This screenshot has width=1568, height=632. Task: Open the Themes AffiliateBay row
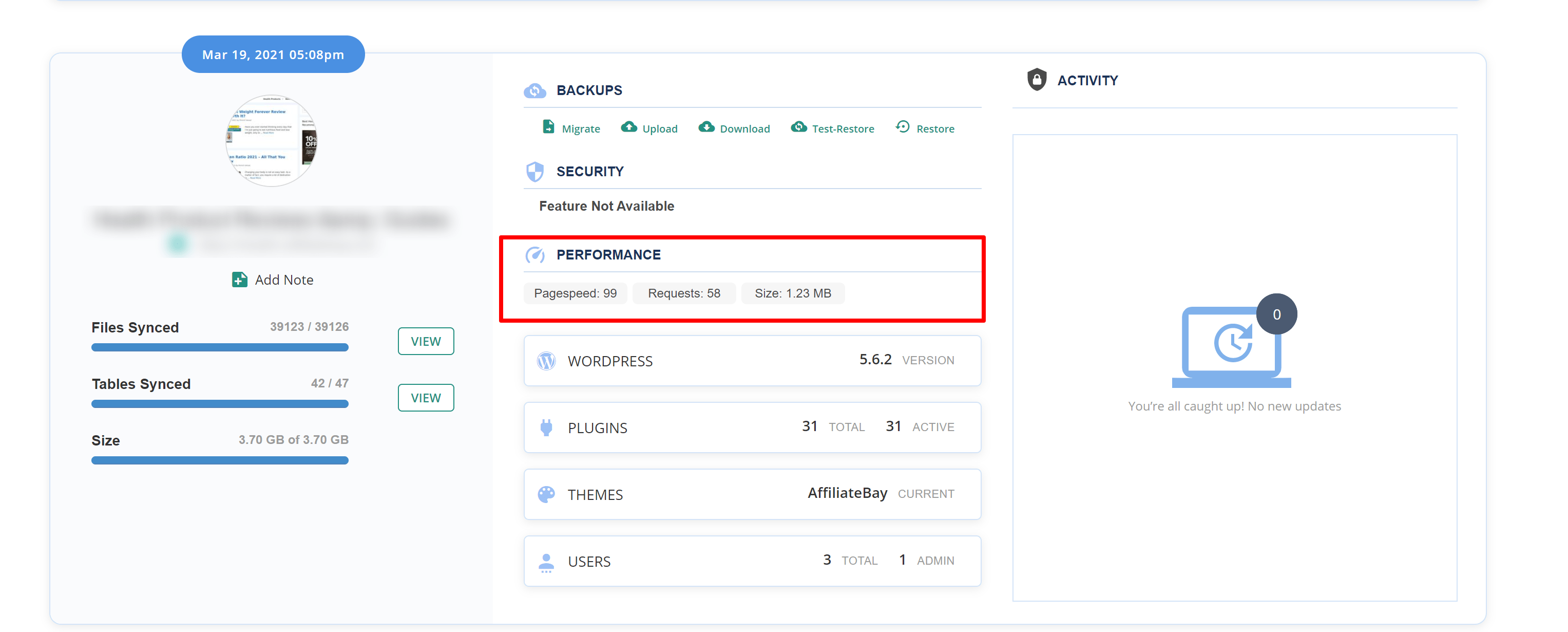(x=752, y=494)
